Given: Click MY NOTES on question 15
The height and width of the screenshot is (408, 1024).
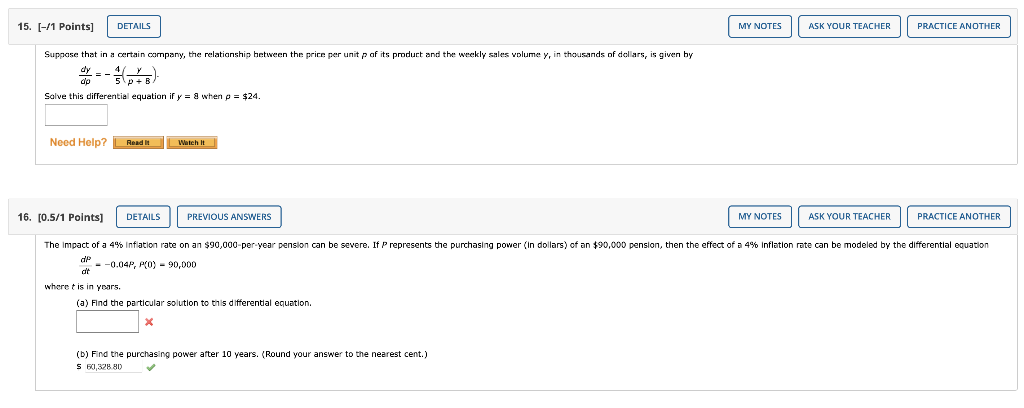Looking at the screenshot, I should 760,26.
